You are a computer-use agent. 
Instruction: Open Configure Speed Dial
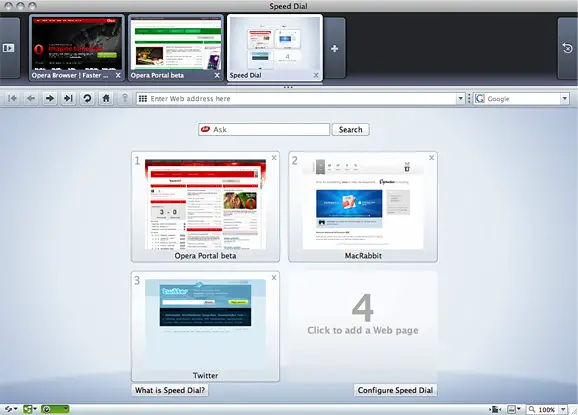[x=395, y=390]
